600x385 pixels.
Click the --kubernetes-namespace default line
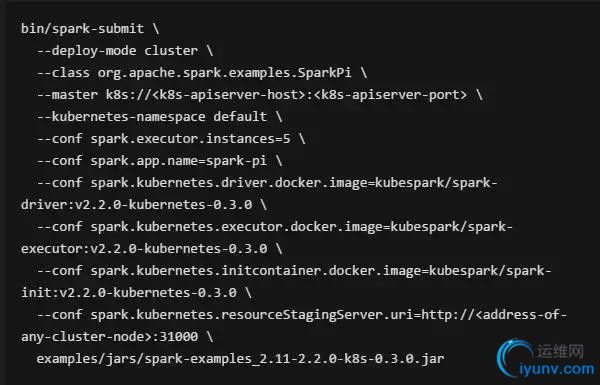pos(159,117)
